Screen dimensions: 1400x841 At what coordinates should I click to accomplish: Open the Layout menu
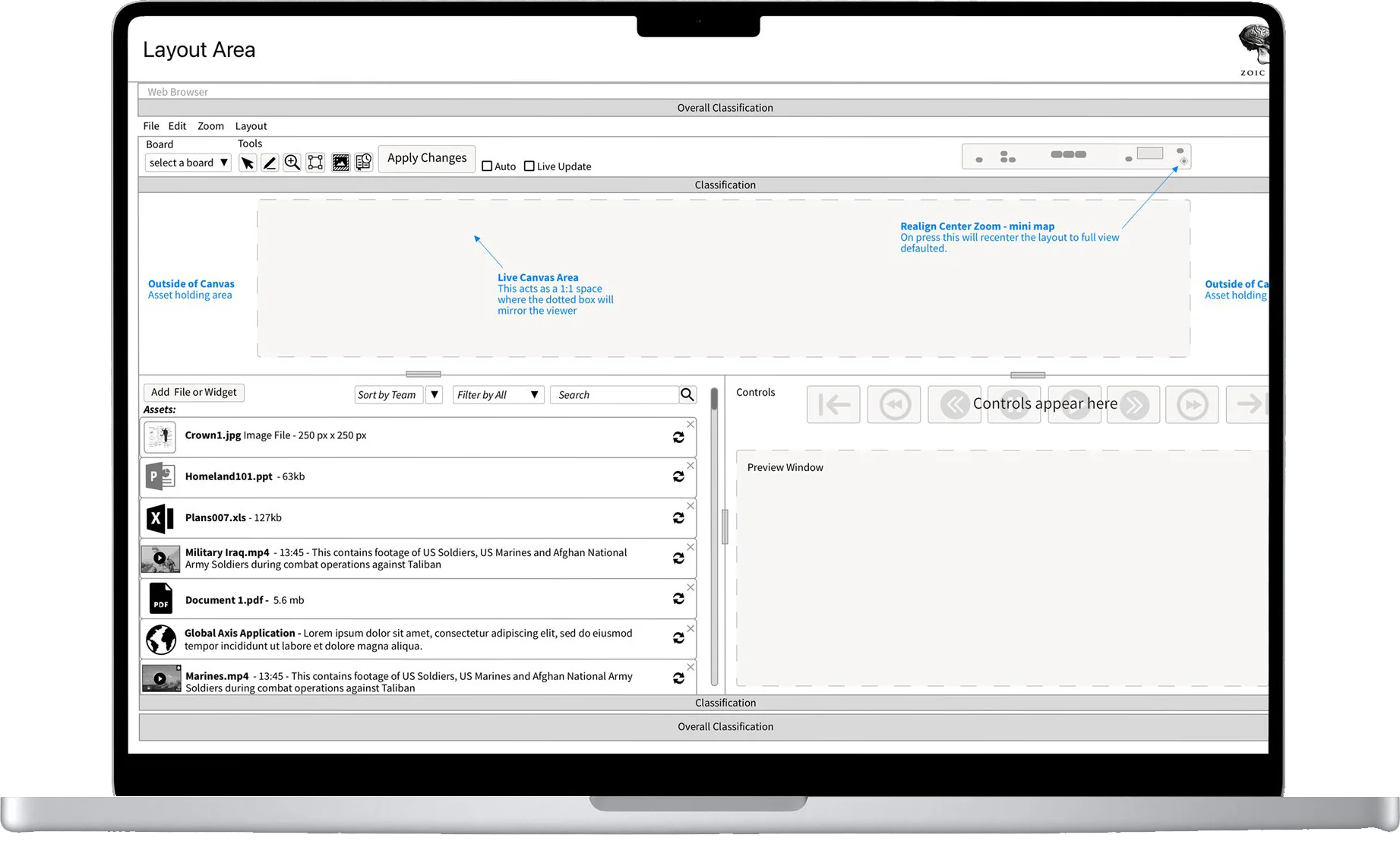pyautogui.click(x=251, y=126)
